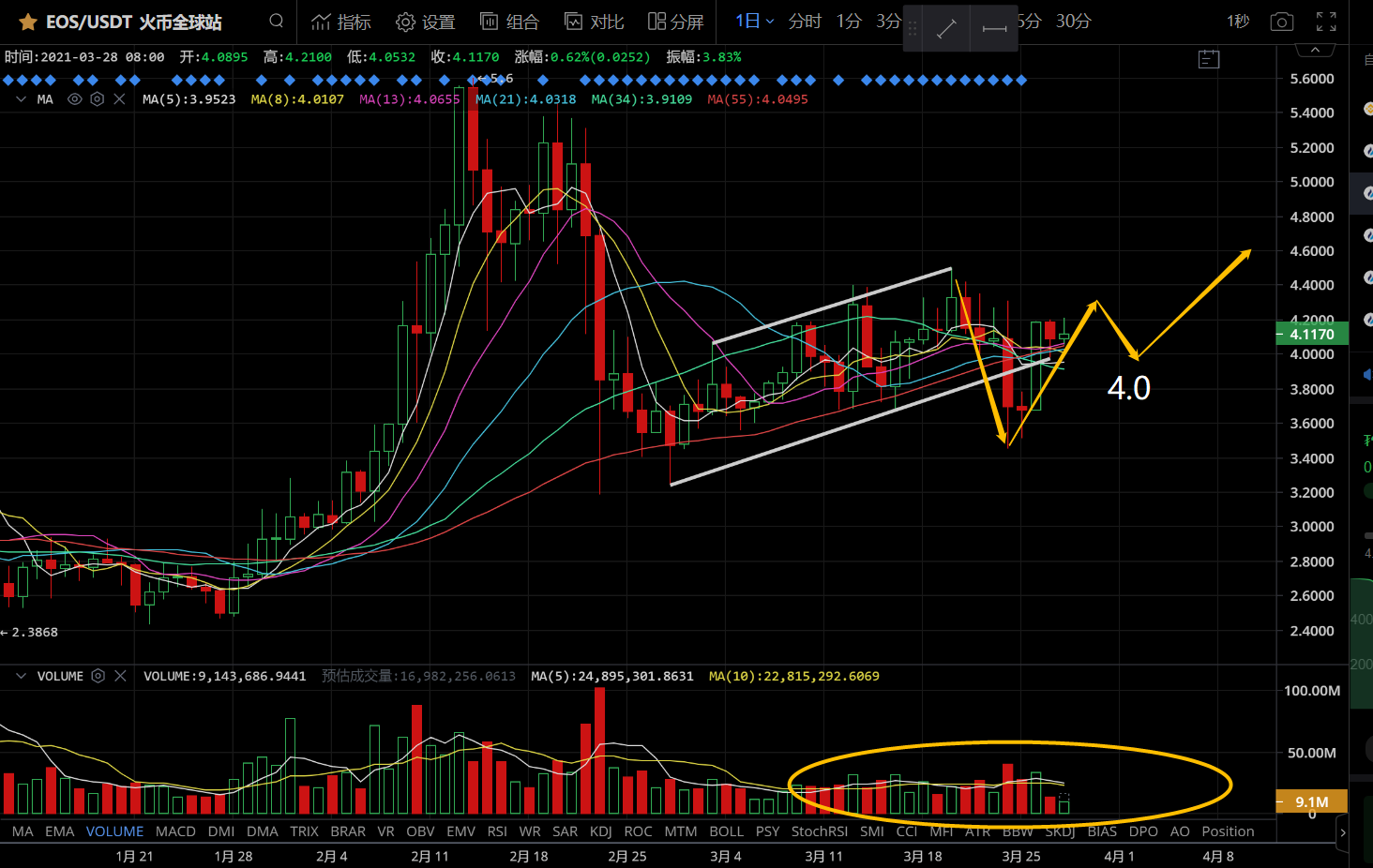Open the 组合 combination tool

pos(509,22)
